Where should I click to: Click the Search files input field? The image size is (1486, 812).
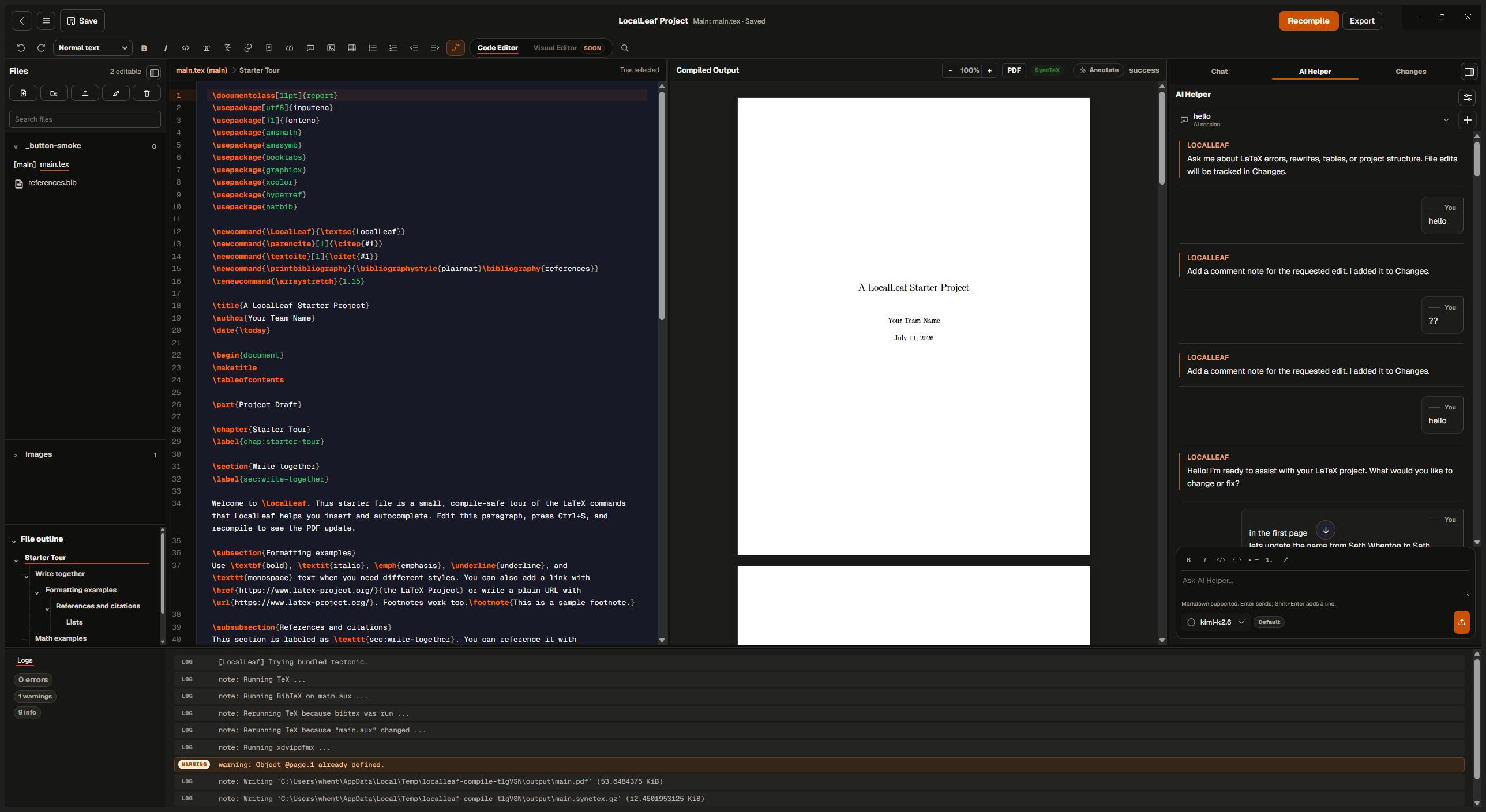pyautogui.click(x=85, y=119)
